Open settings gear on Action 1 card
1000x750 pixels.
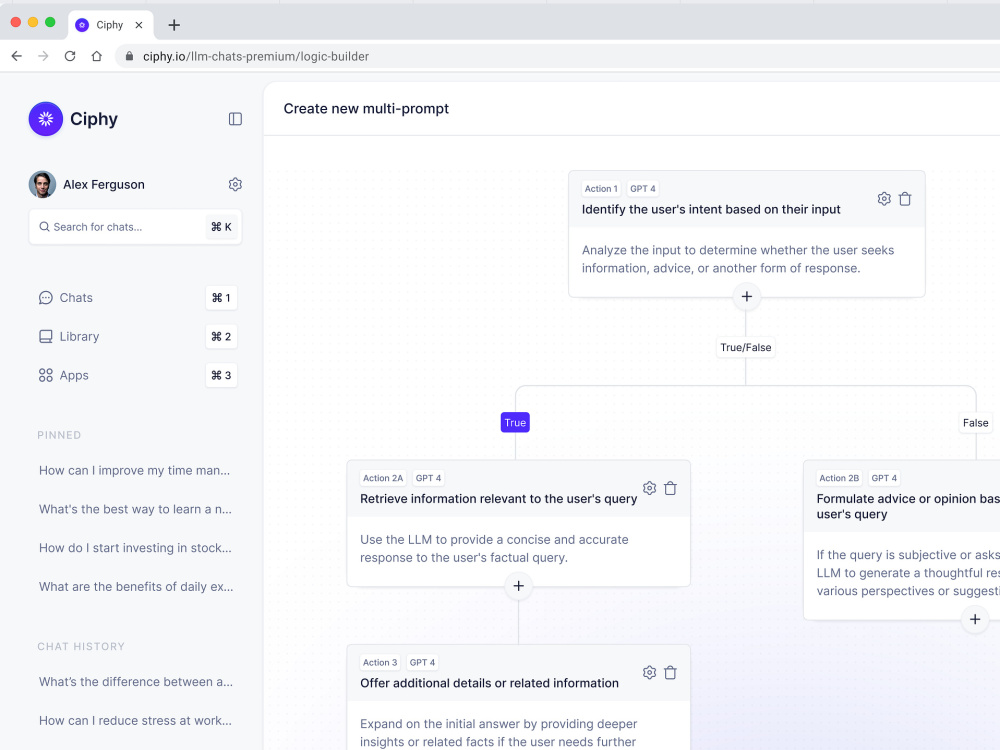884,199
